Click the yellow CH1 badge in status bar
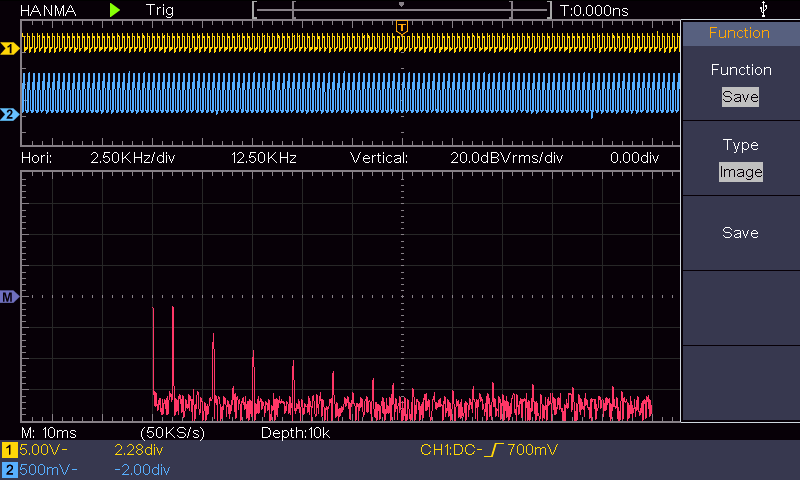Screen dimensions: 800x480 coord(9,451)
